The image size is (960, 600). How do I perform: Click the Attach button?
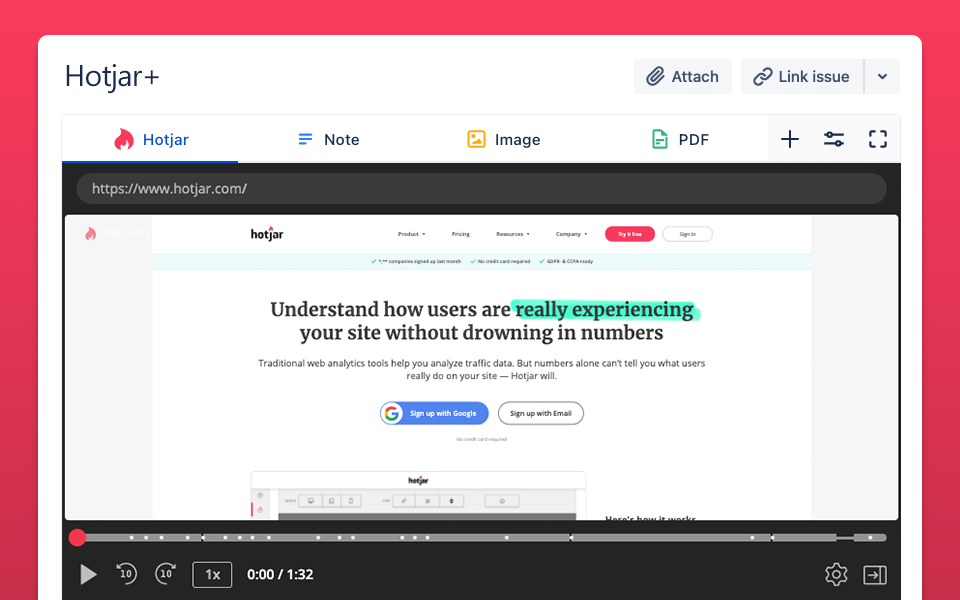coord(683,77)
